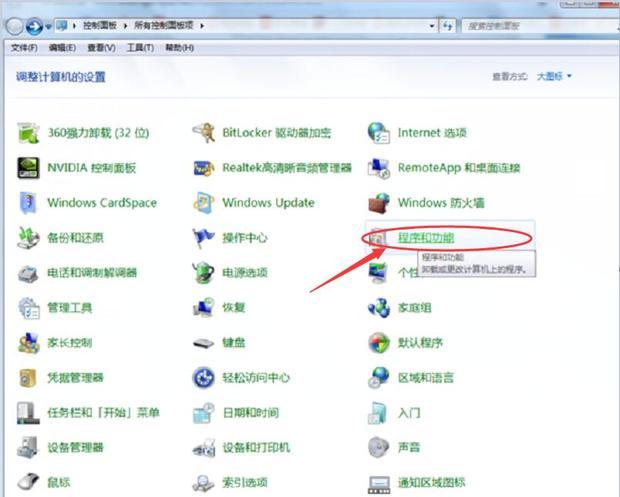Click the 键盘 icon
Screen dimensions: 620x497
coord(204,343)
